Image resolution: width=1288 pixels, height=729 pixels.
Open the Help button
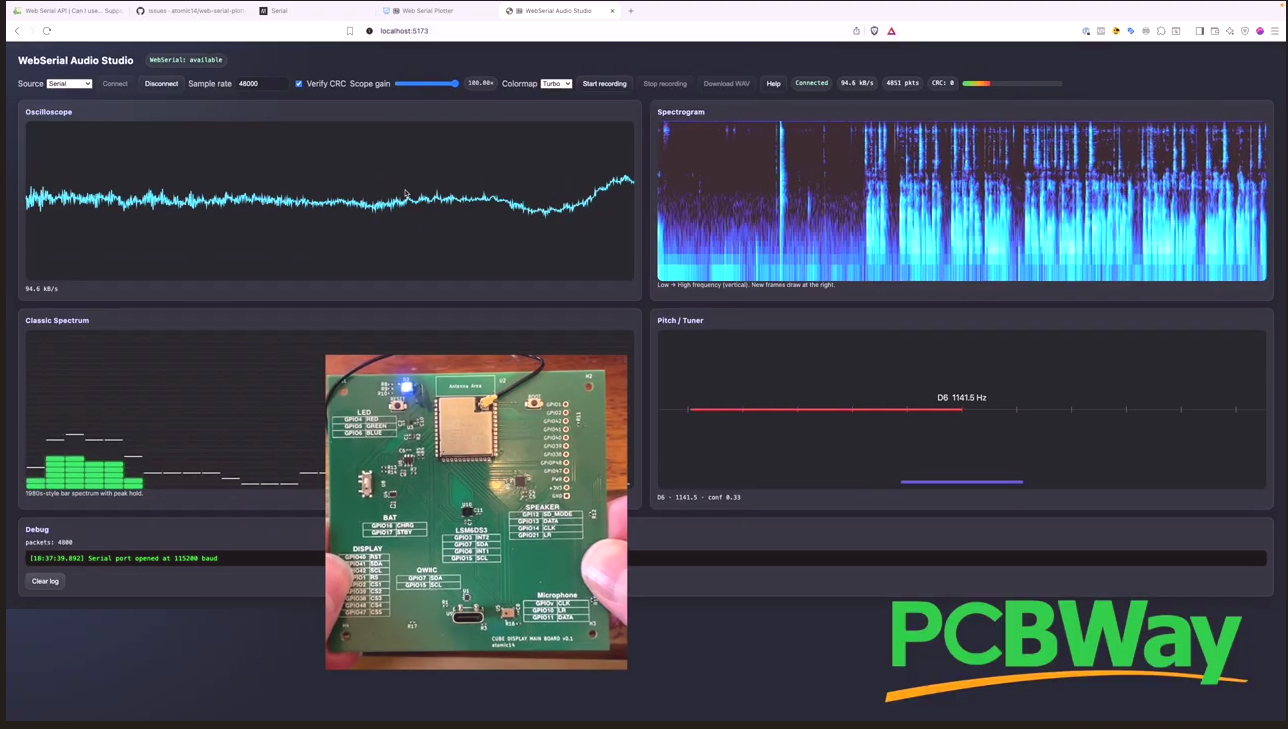(x=773, y=84)
